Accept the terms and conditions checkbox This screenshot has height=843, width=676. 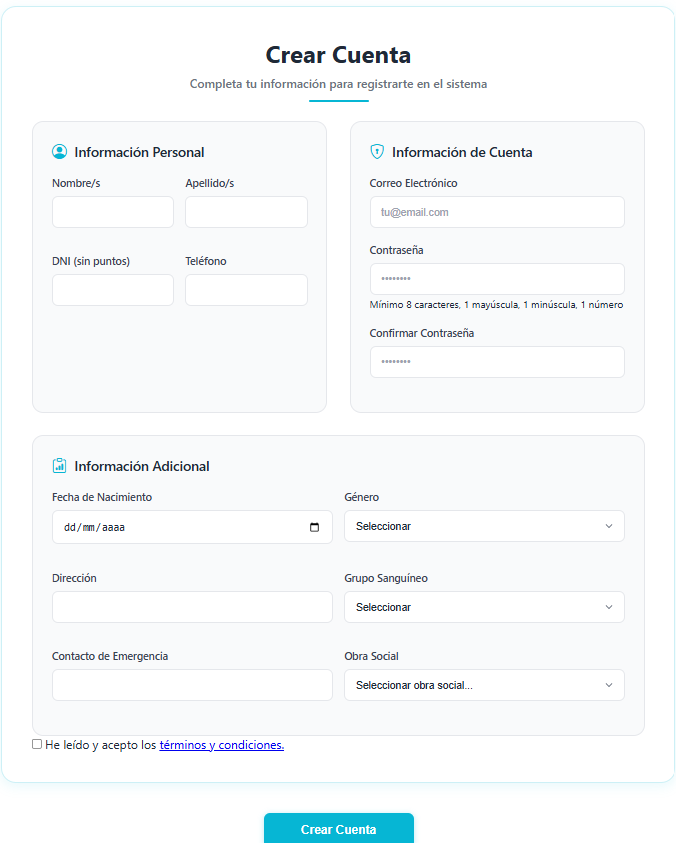click(x=37, y=744)
